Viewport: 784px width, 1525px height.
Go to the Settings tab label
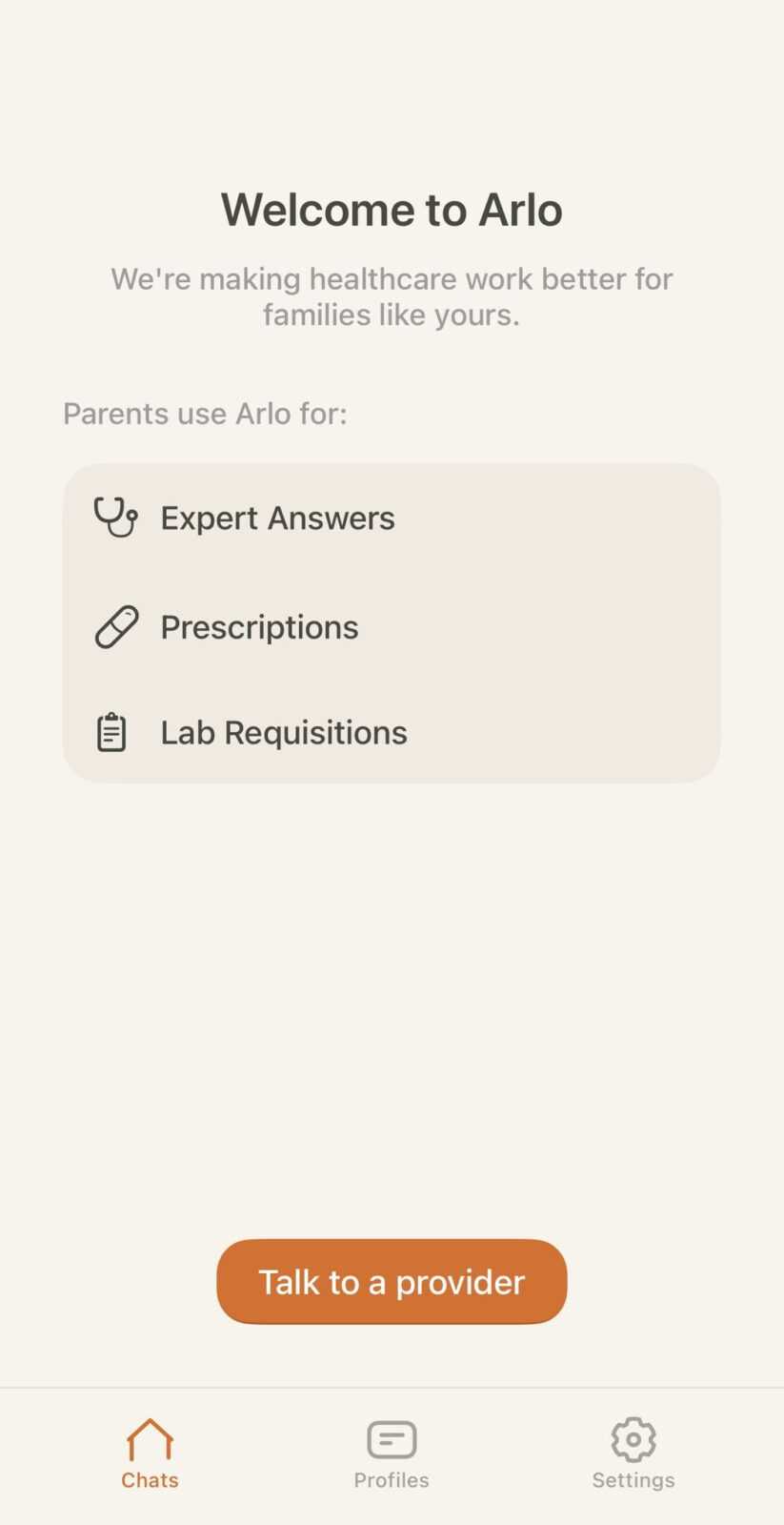coord(633,1480)
